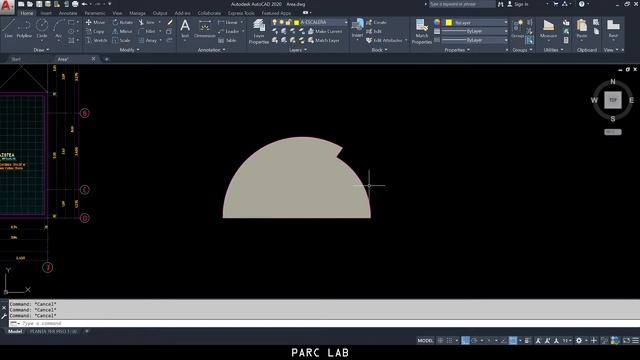
Task: Toggle snap mode in status bar
Action: pos(449,340)
